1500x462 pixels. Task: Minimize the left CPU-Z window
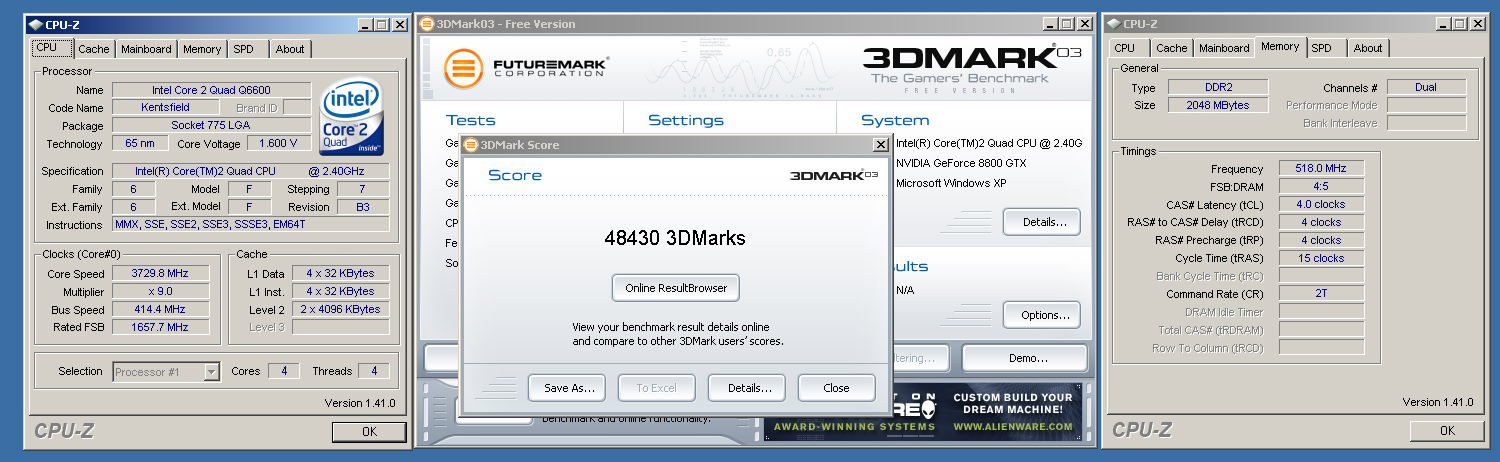click(x=365, y=24)
